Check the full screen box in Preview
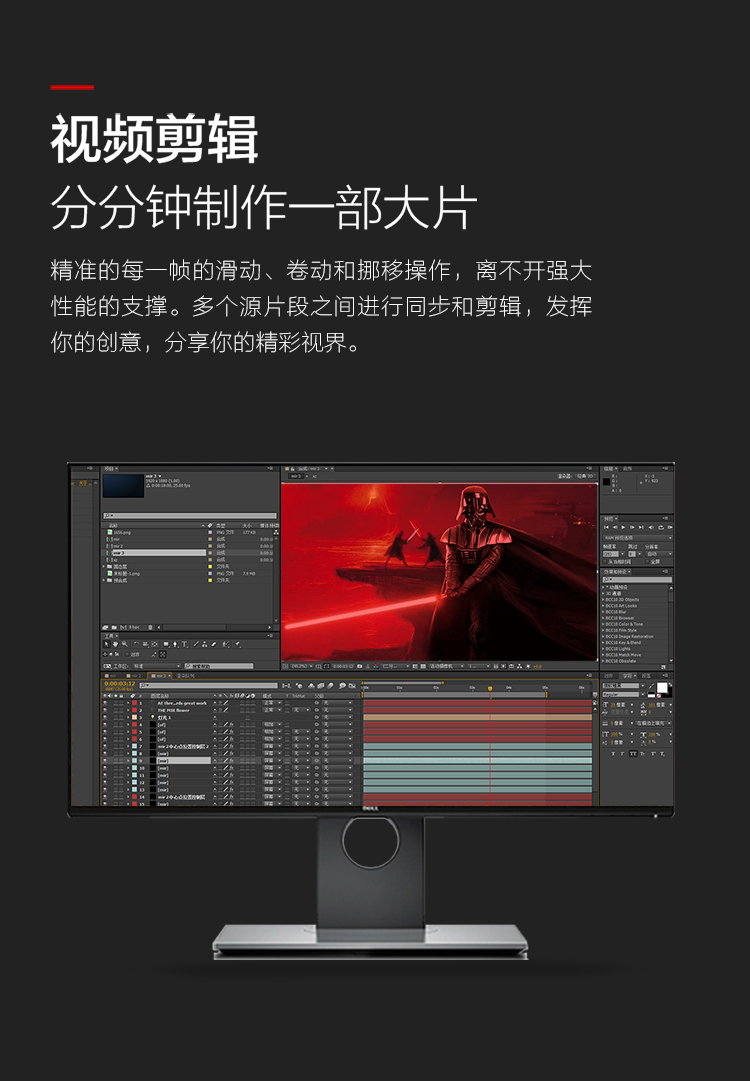Viewport: 750px width, 1081px height. click(647, 561)
